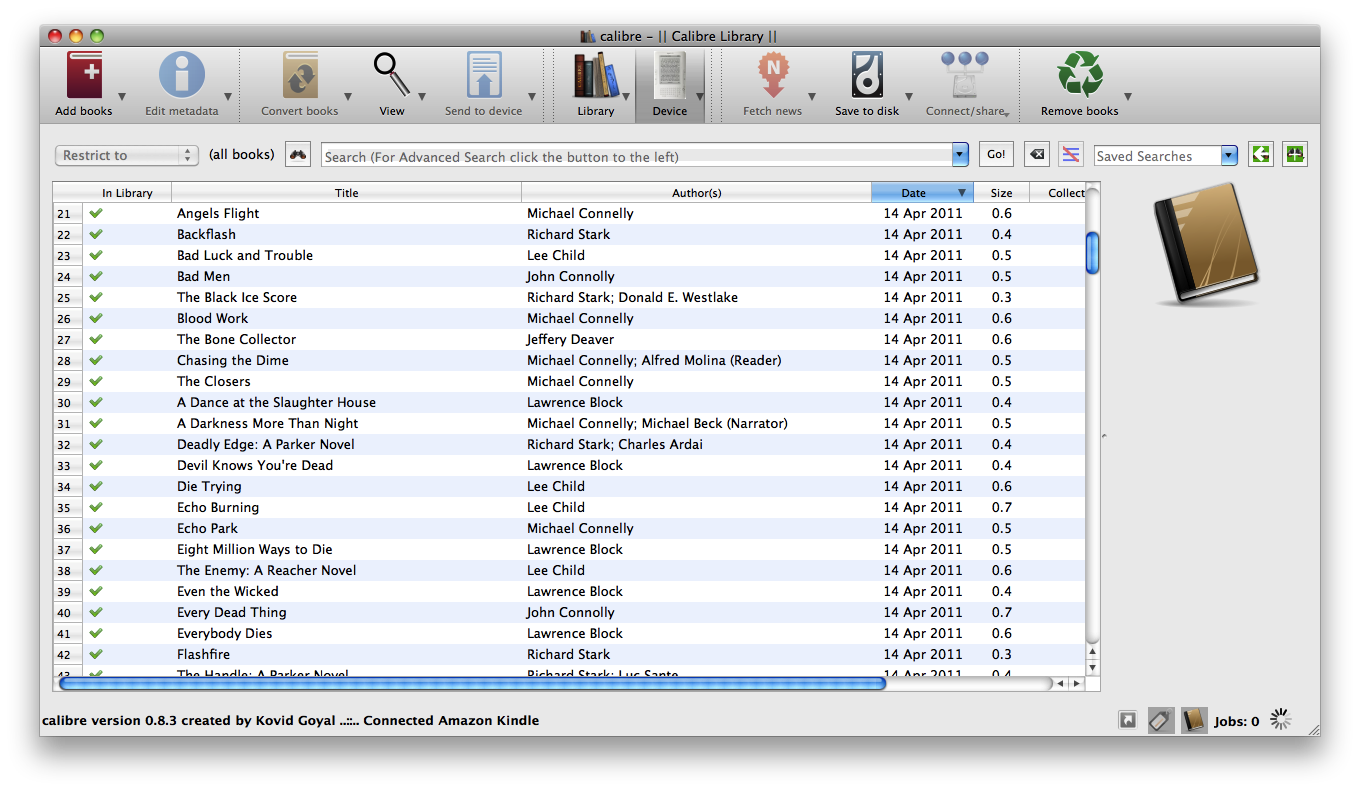Click the Remove books recycle icon
The height and width of the screenshot is (791, 1360).
tap(1079, 77)
